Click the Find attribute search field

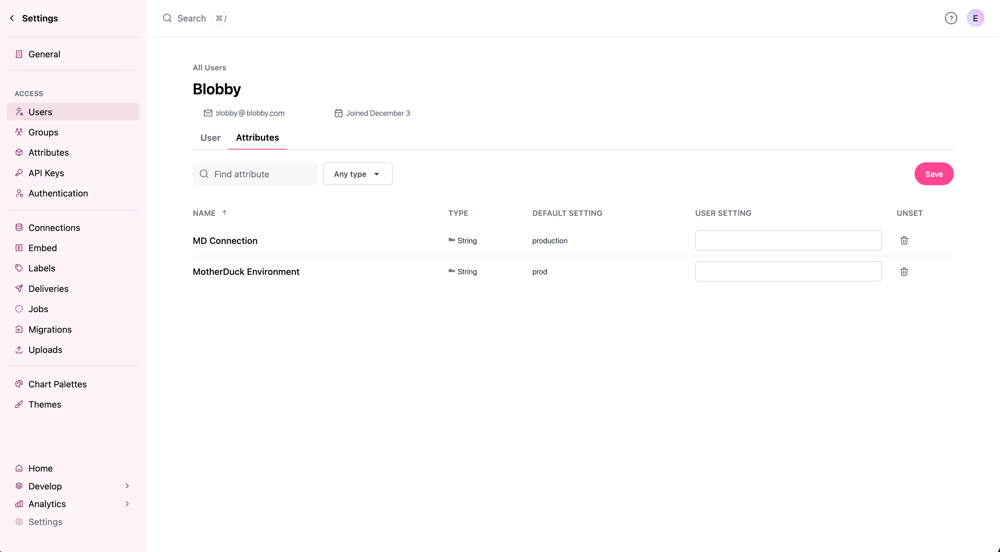pos(255,174)
